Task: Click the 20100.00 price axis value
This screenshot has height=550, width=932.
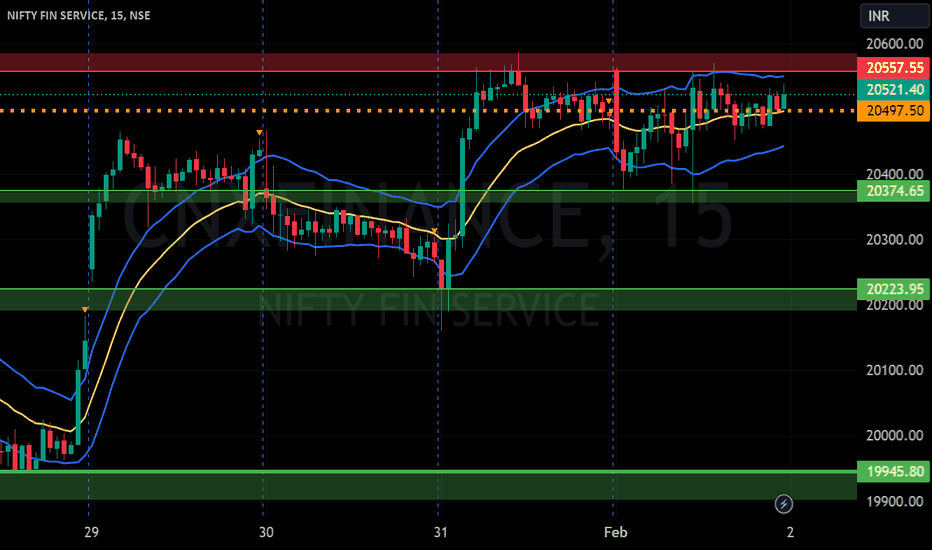Action: pyautogui.click(x=895, y=370)
